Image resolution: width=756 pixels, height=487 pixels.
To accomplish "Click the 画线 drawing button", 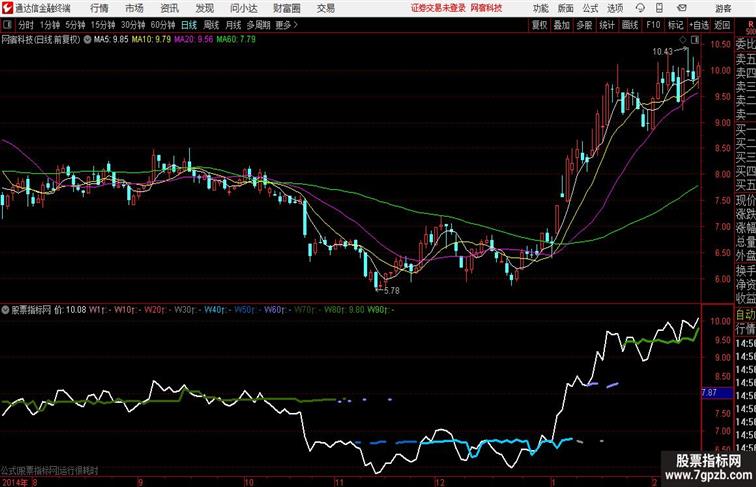I will [x=630, y=25].
